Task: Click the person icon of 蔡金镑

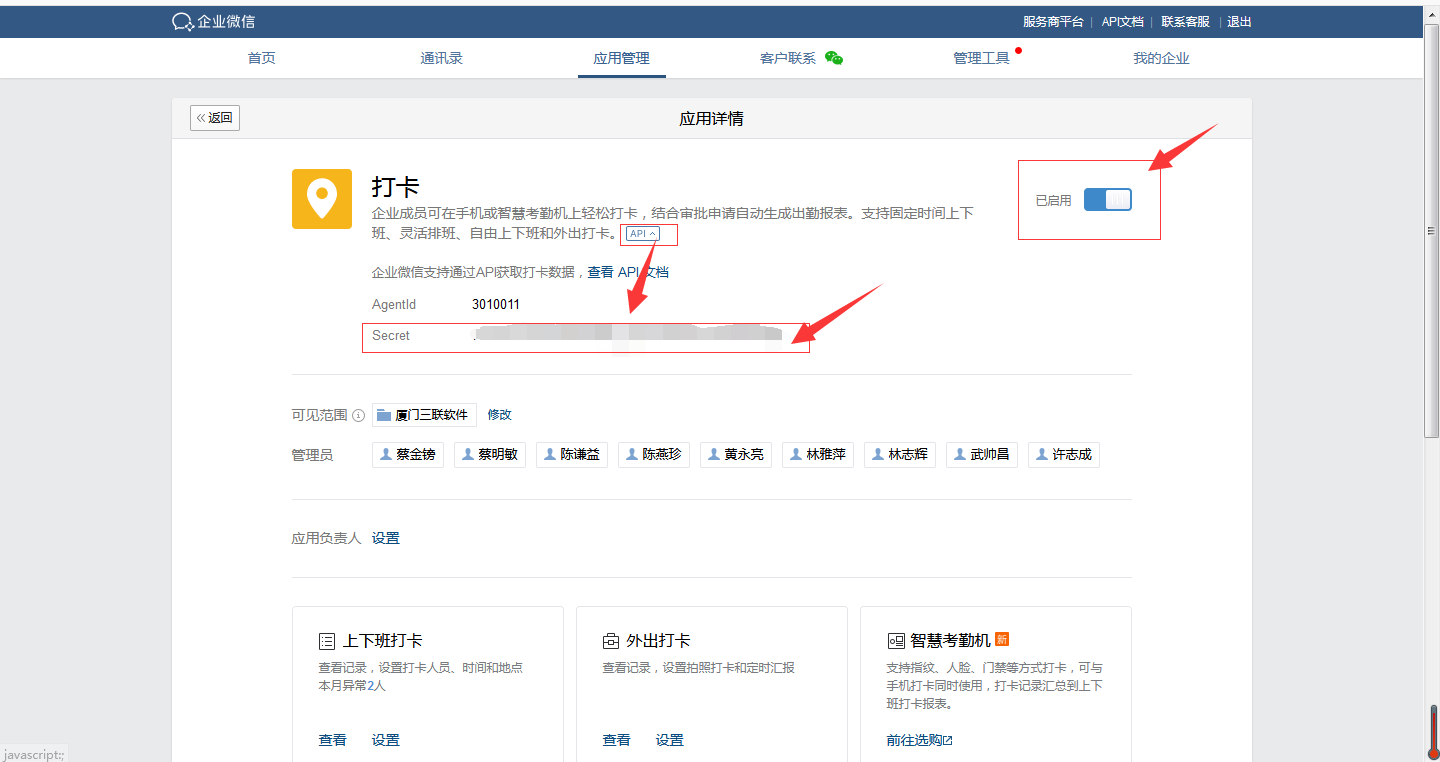Action: (x=385, y=454)
